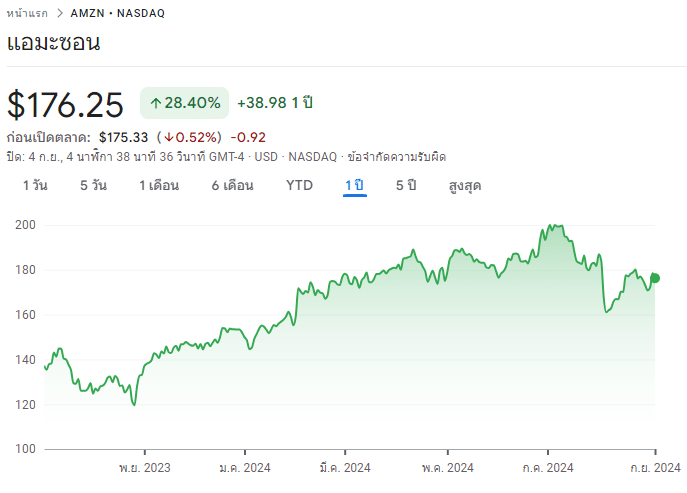The height and width of the screenshot is (493, 687).
Task: Click the 160 y-axis label
Action: tap(25, 315)
